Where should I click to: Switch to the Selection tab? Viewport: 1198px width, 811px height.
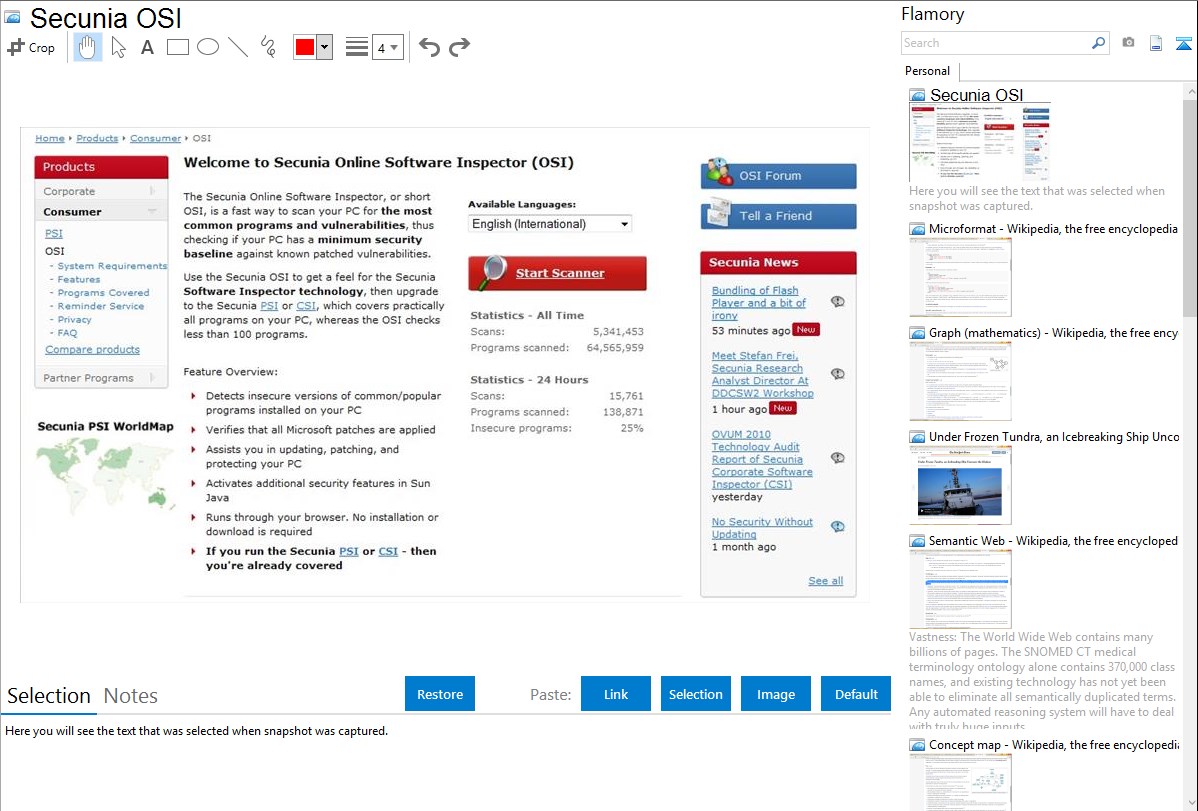point(49,696)
